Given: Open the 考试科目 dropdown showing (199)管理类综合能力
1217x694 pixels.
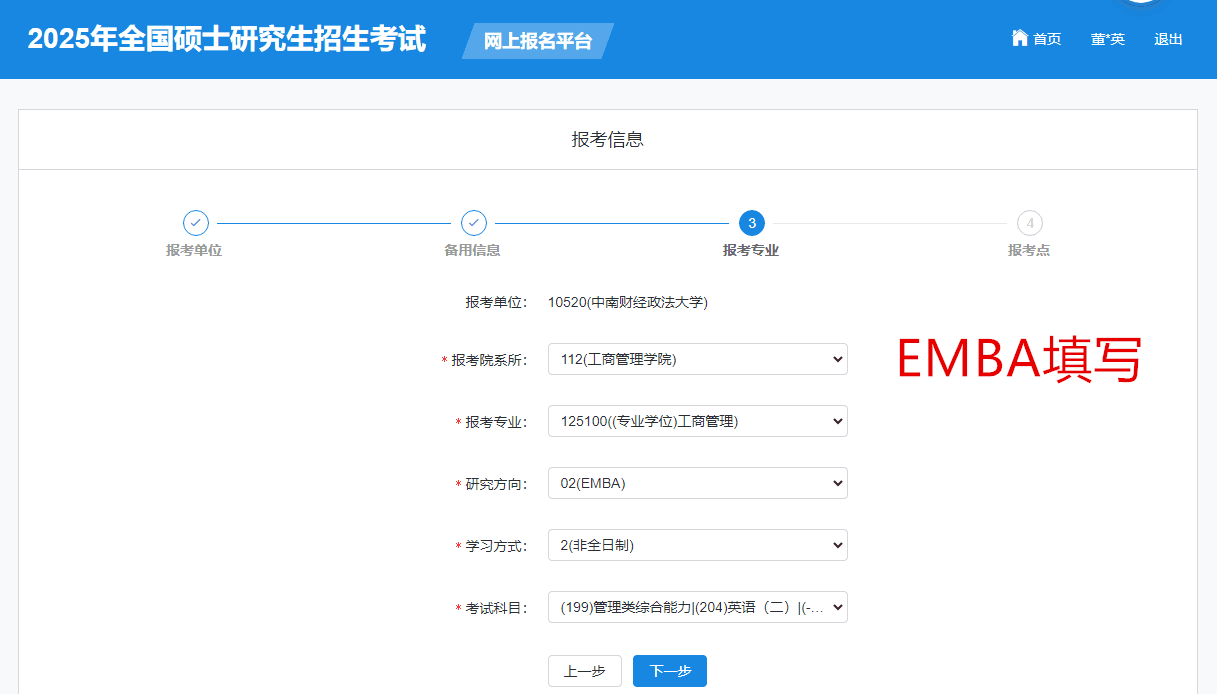Looking at the screenshot, I should click(698, 607).
